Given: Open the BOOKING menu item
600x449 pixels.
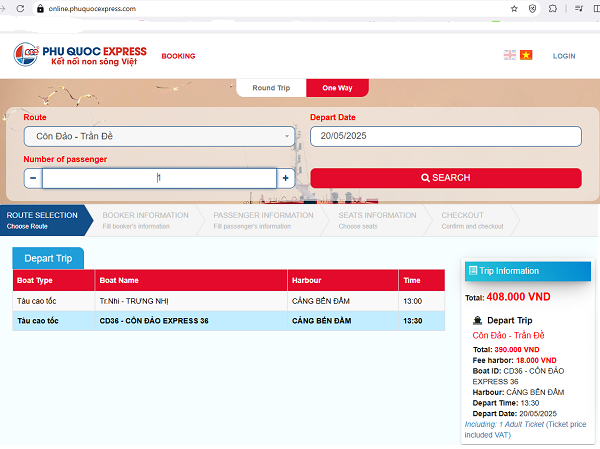Looking at the screenshot, I should click(178, 56).
